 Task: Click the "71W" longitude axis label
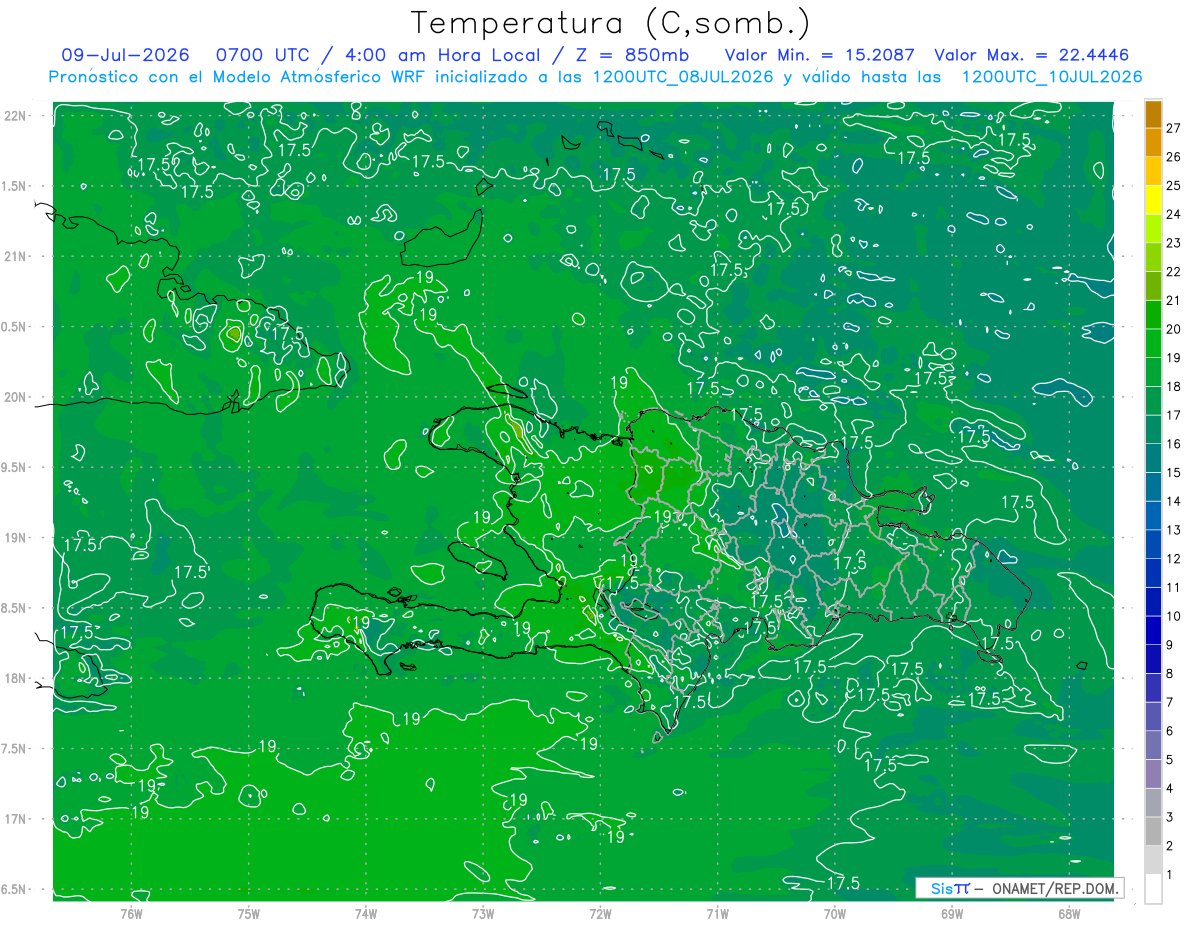717,914
